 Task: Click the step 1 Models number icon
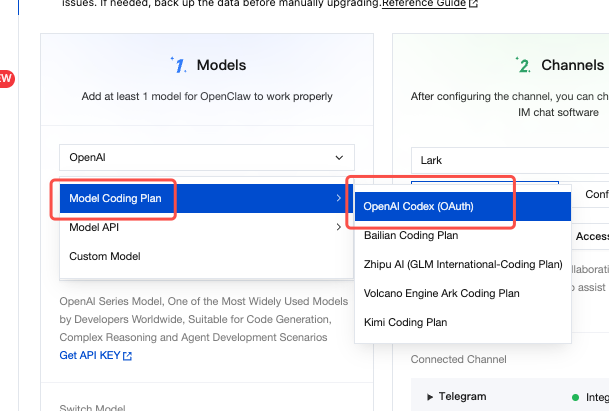[x=179, y=66]
